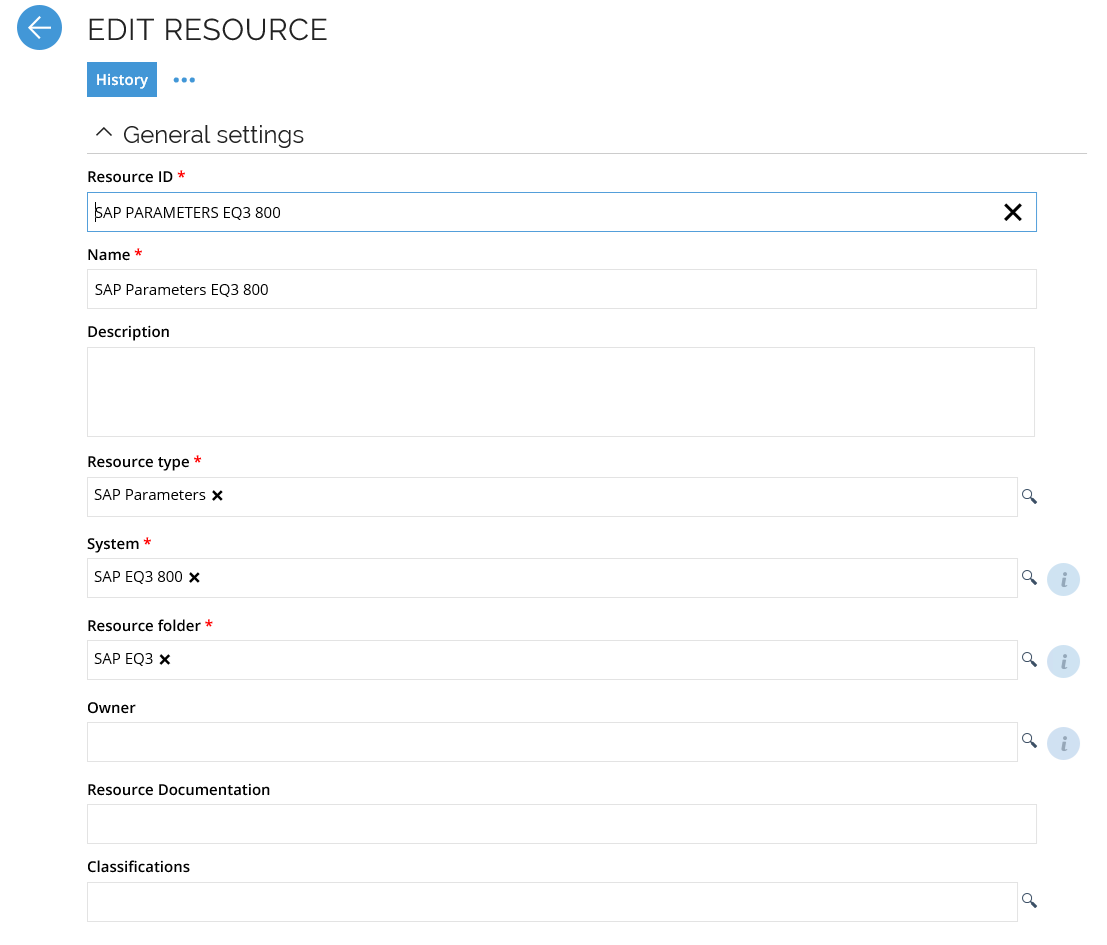Collapse the General settings section
The image size is (1107, 945).
pyautogui.click(x=104, y=133)
